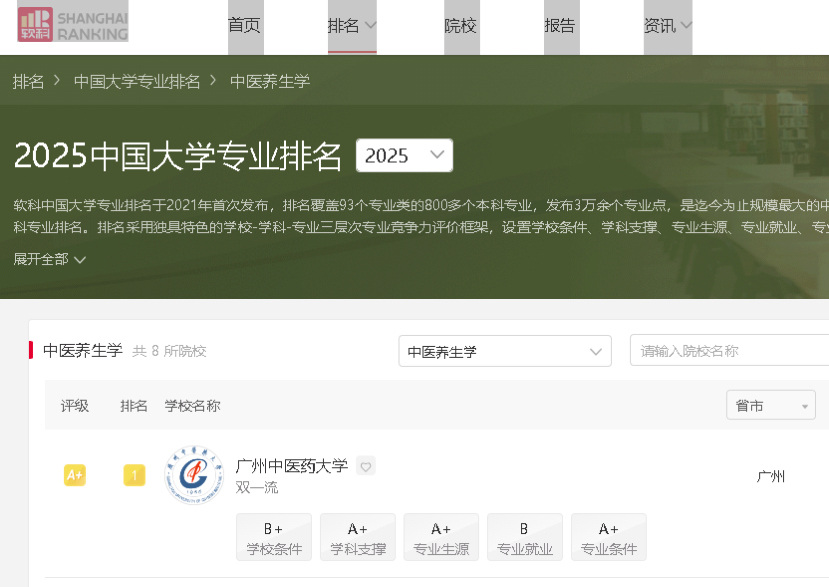Toggle the favorite heart next to 广州中医药大学

click(x=366, y=466)
